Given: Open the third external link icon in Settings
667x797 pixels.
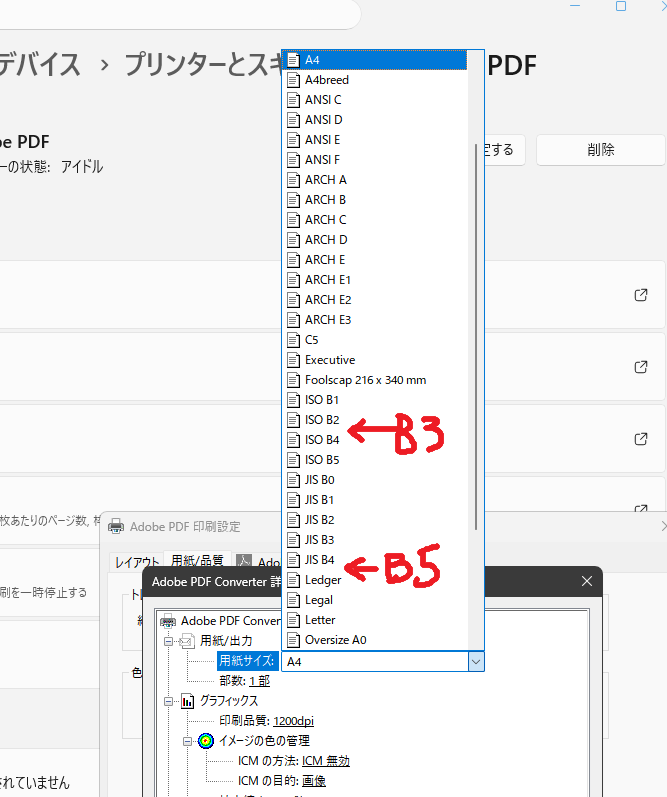Looking at the screenshot, I should [x=641, y=439].
